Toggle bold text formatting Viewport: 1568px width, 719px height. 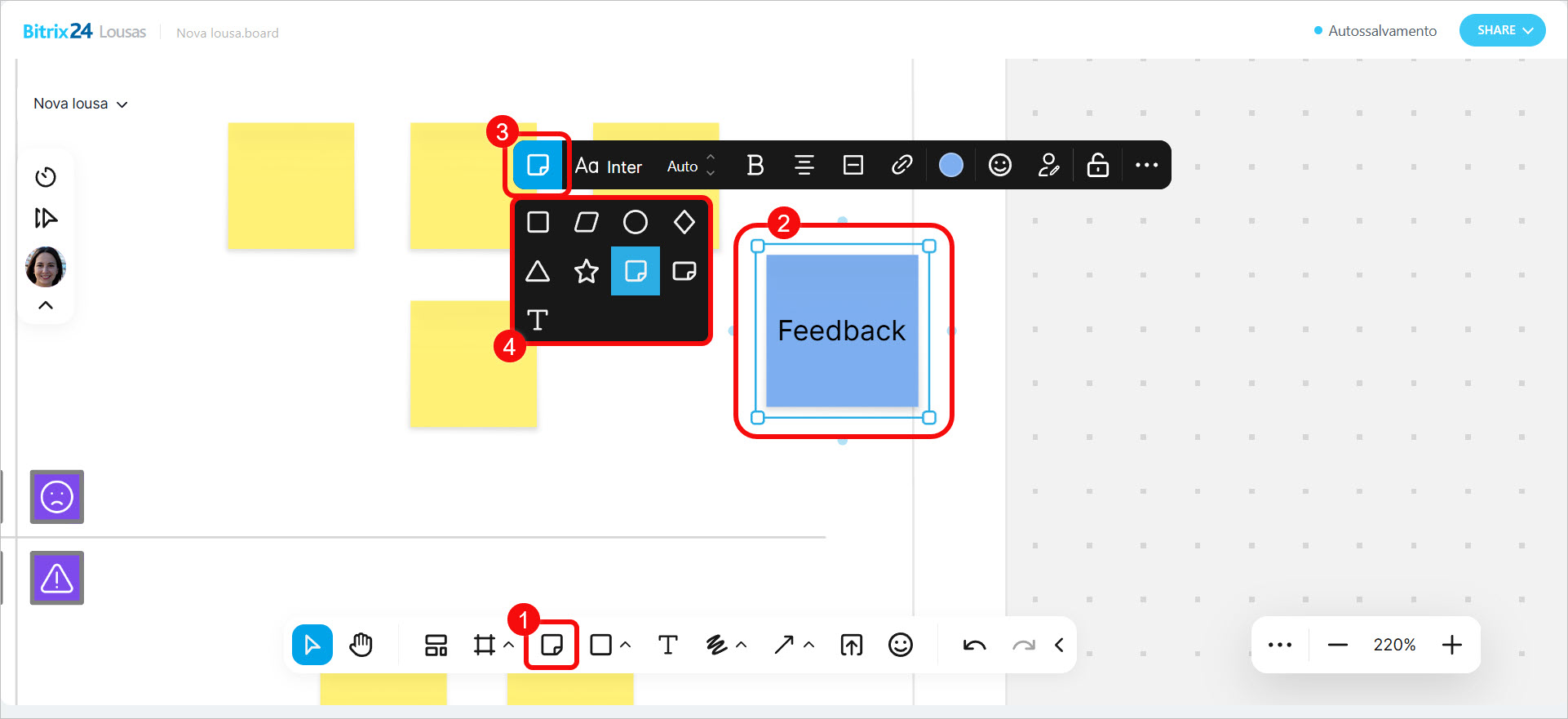coord(755,166)
